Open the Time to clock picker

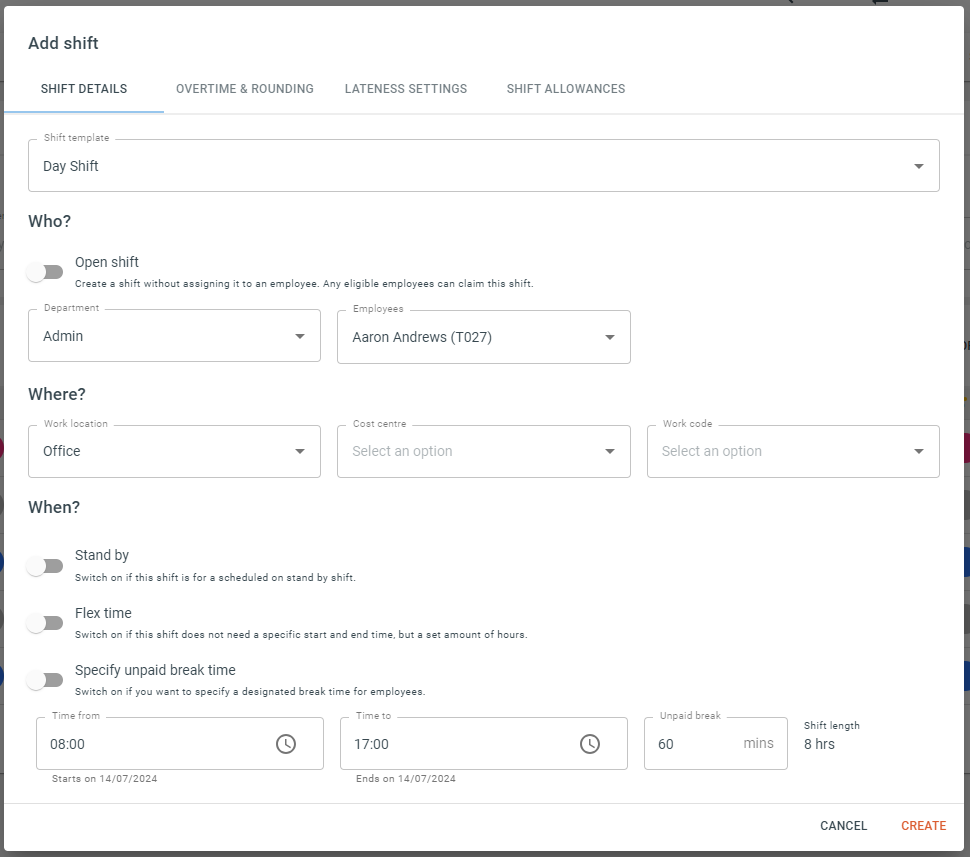pyautogui.click(x=590, y=744)
